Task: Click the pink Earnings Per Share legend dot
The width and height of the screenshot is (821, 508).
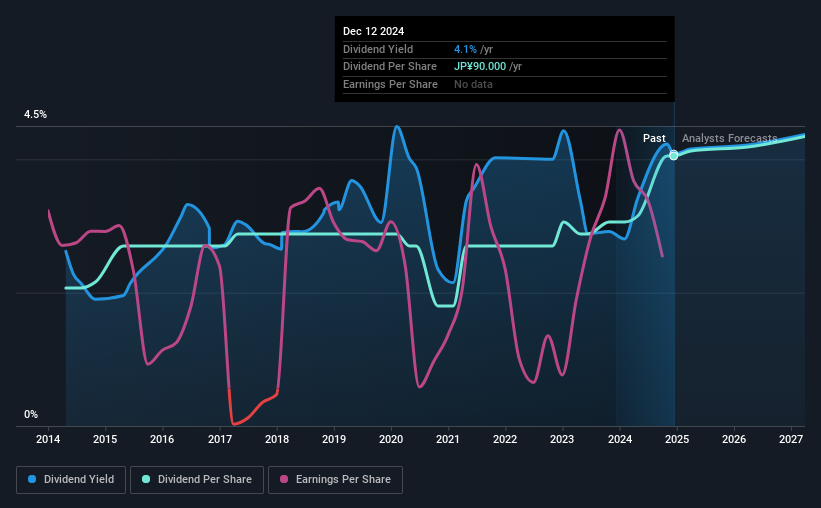Action: [284, 479]
